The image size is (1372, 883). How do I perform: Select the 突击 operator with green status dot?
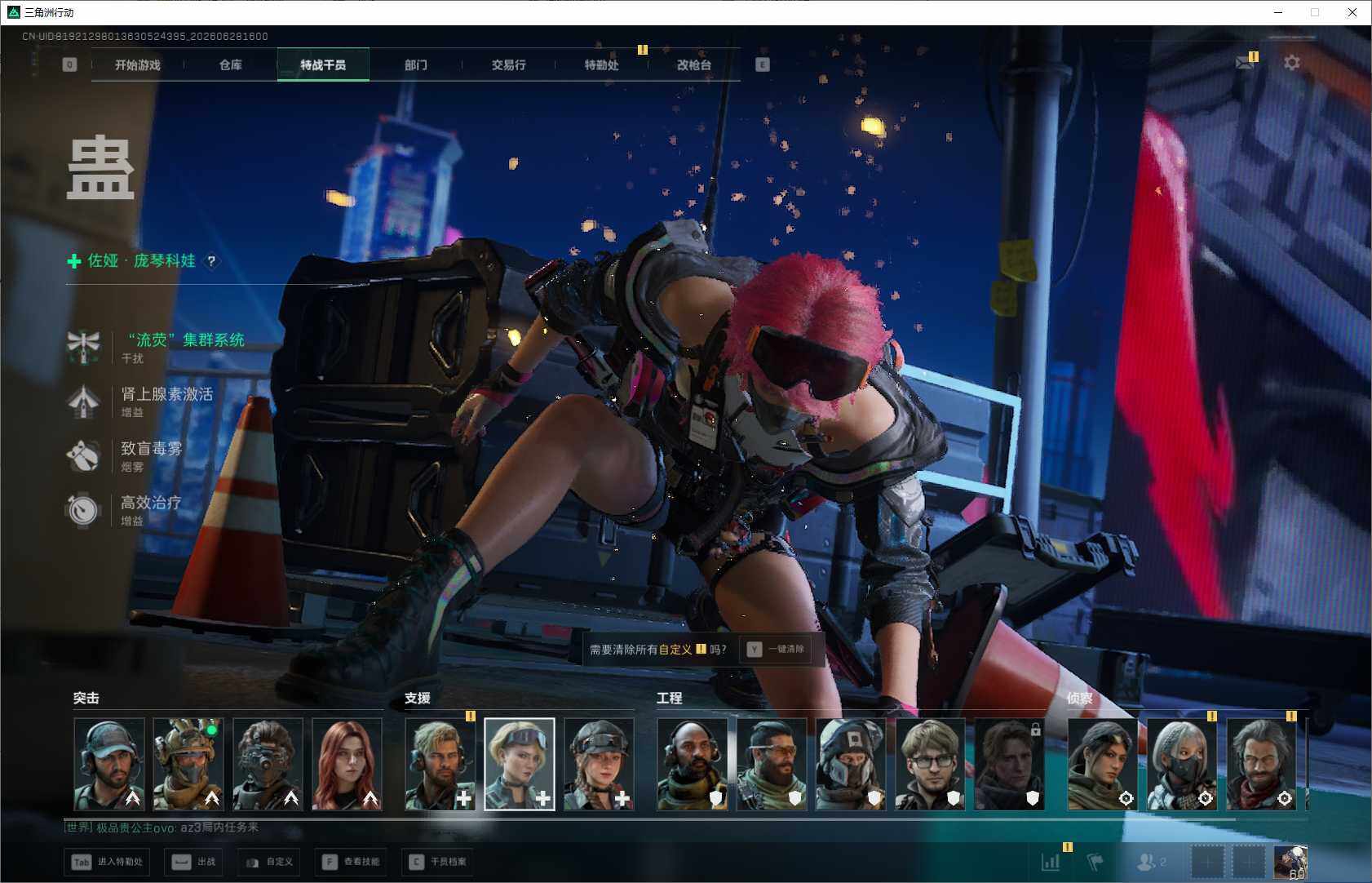tap(188, 764)
